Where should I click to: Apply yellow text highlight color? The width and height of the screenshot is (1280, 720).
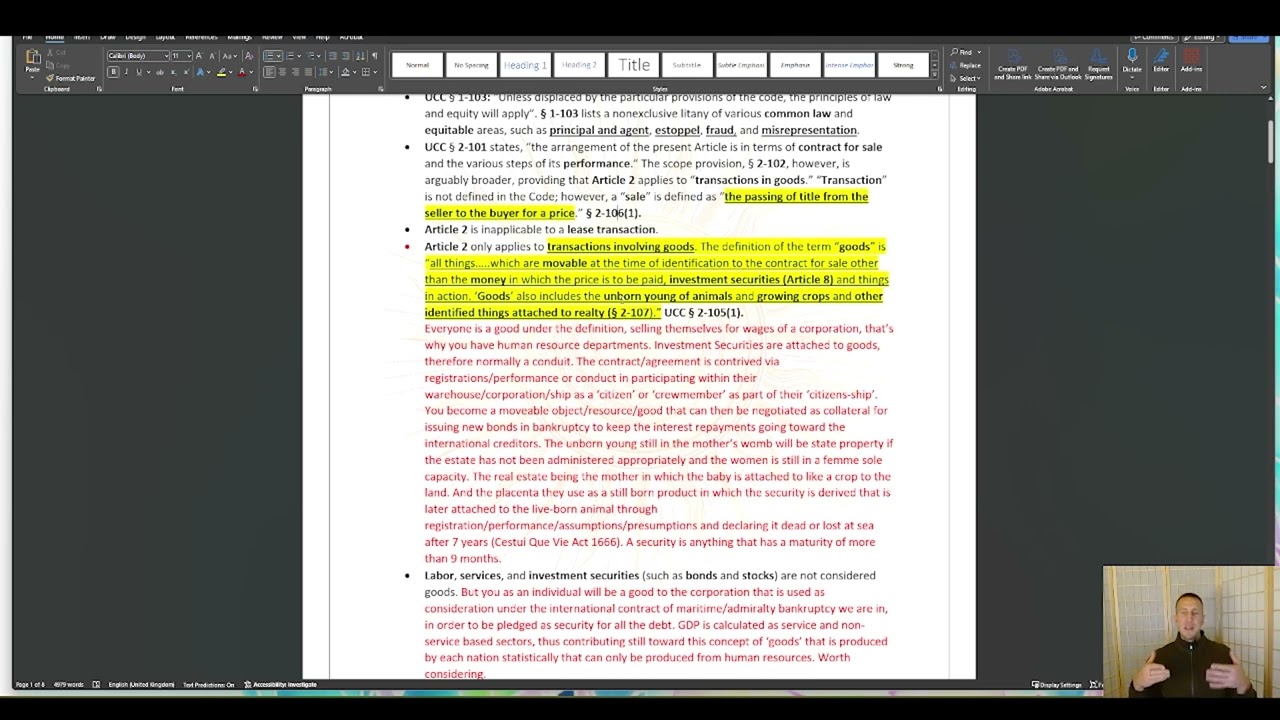tap(221, 72)
